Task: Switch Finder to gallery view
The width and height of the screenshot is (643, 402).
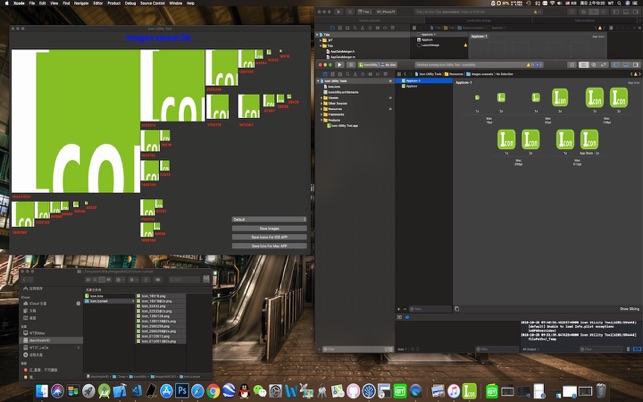Action: (x=108, y=280)
